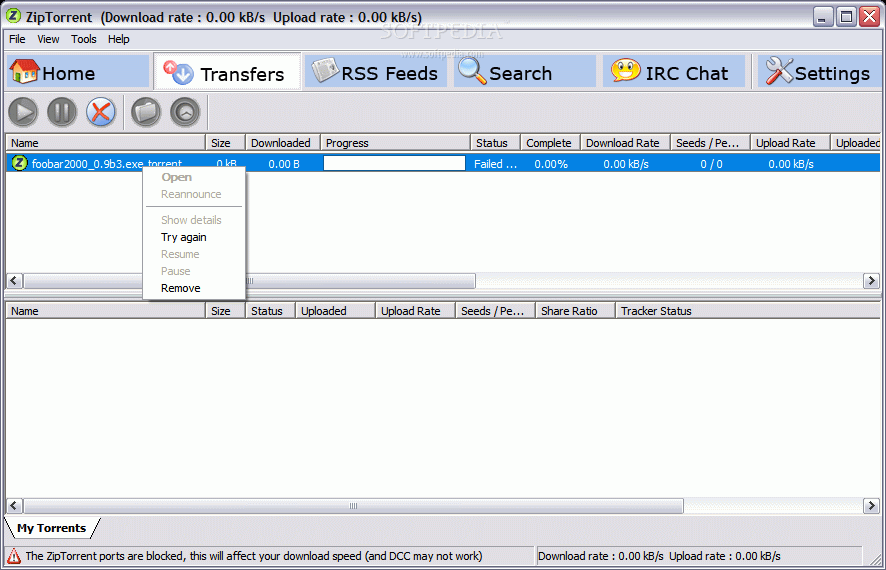Image resolution: width=886 pixels, height=570 pixels.
Task: Sort by Tracker Status column header
Action: pyautogui.click(x=748, y=311)
